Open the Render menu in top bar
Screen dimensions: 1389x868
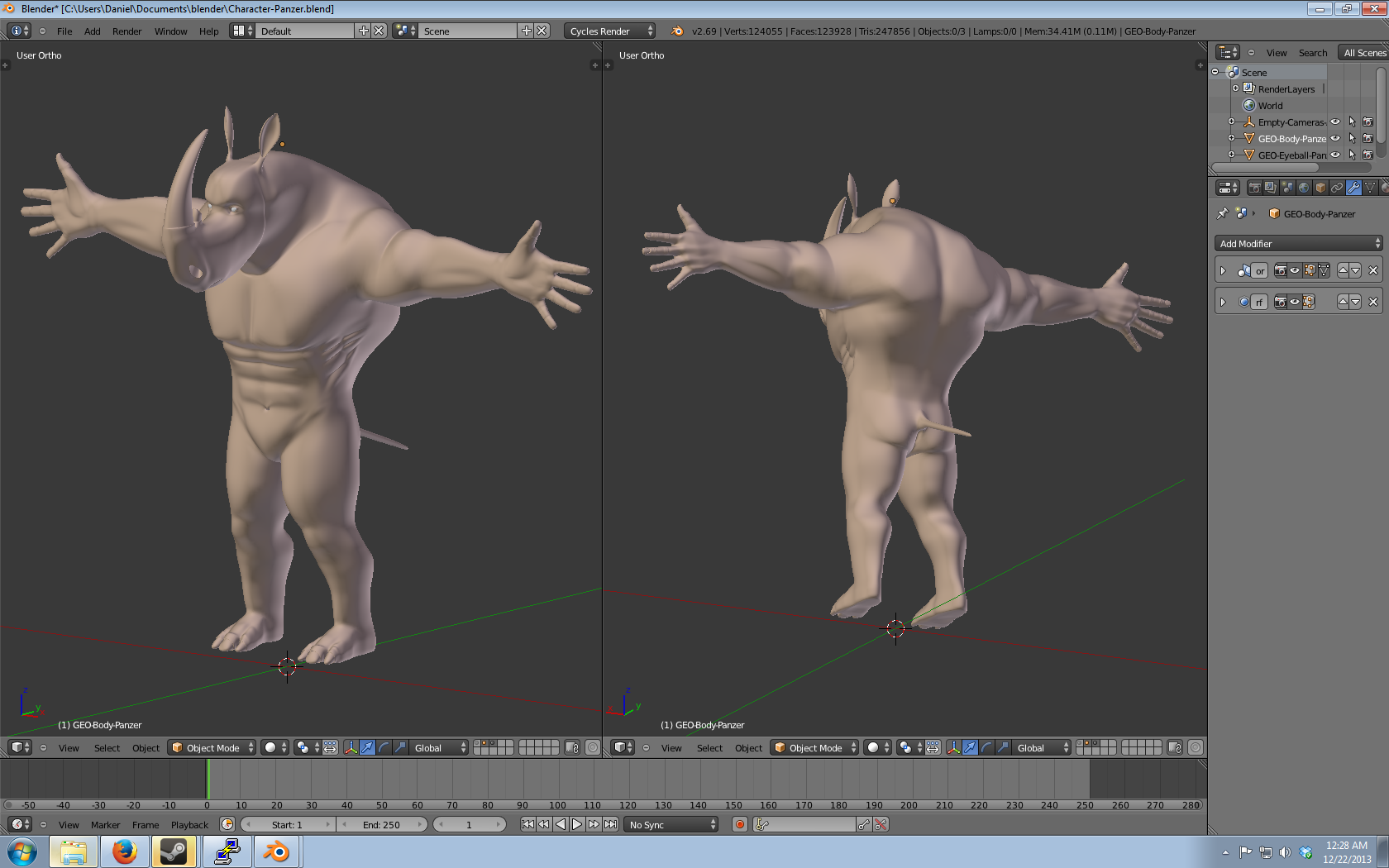pyautogui.click(x=126, y=31)
